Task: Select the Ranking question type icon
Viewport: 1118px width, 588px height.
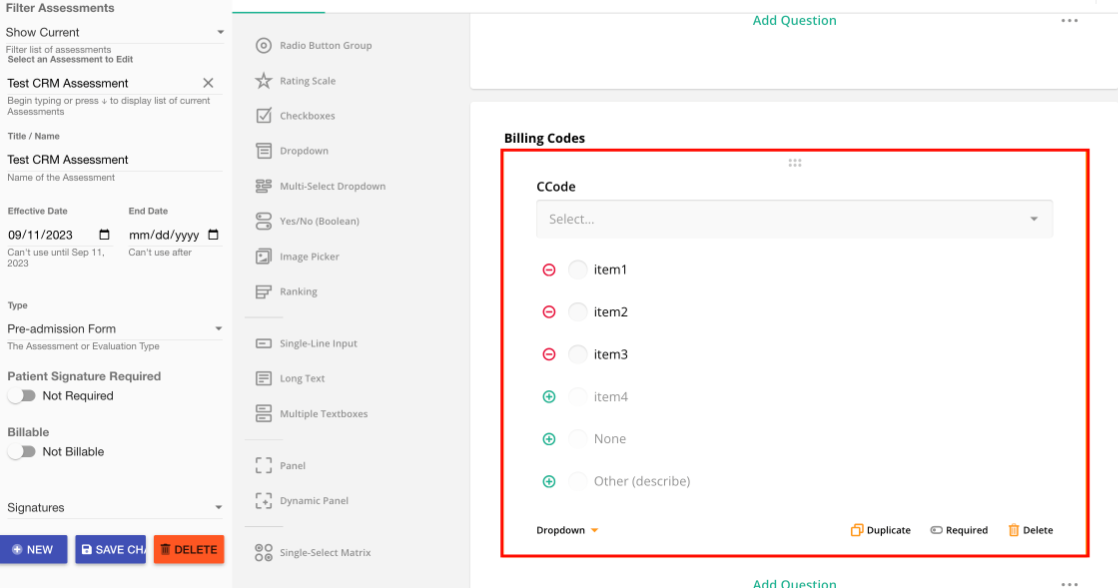Action: 263,292
